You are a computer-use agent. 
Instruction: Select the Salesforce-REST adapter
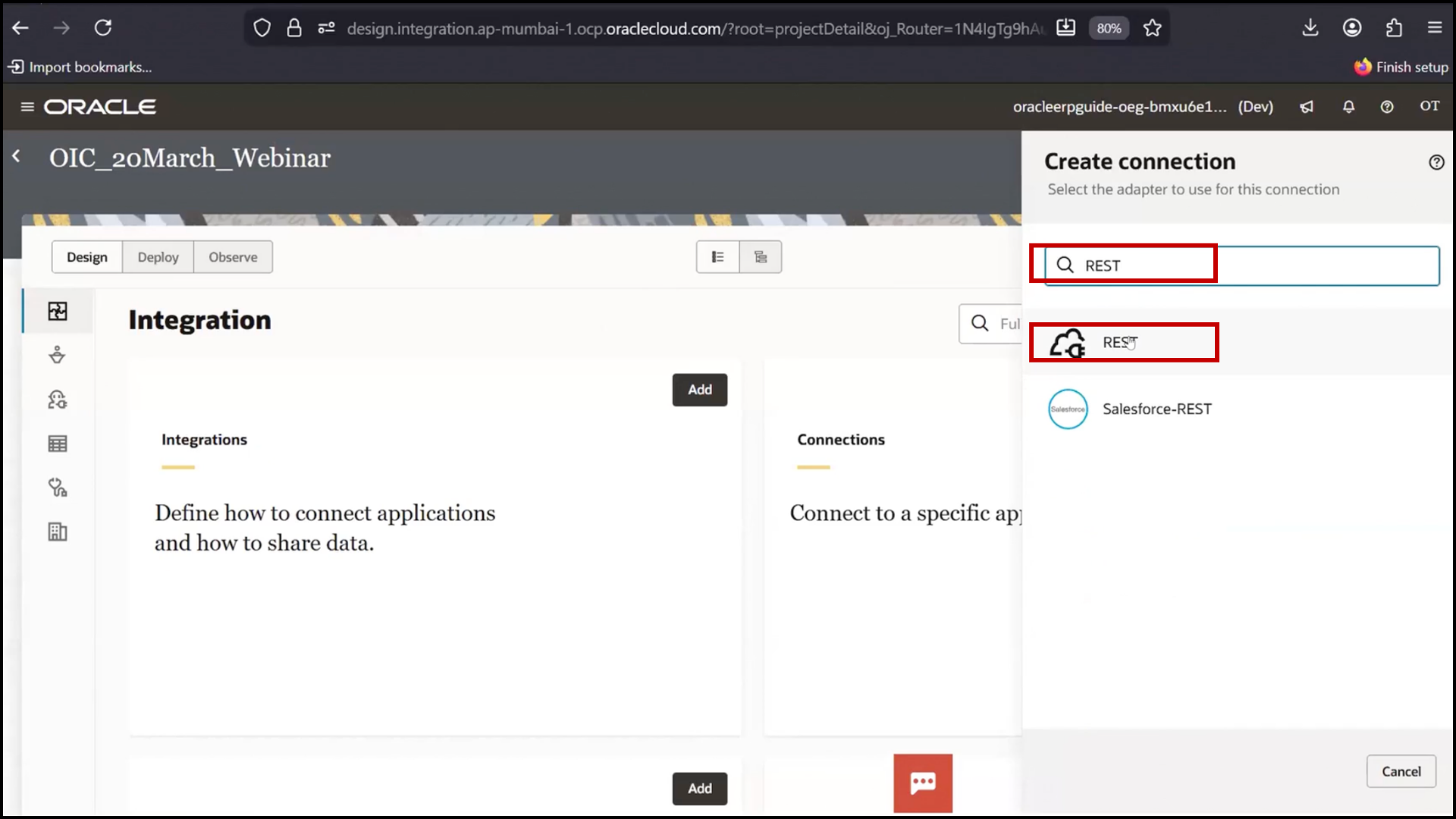click(1238, 409)
